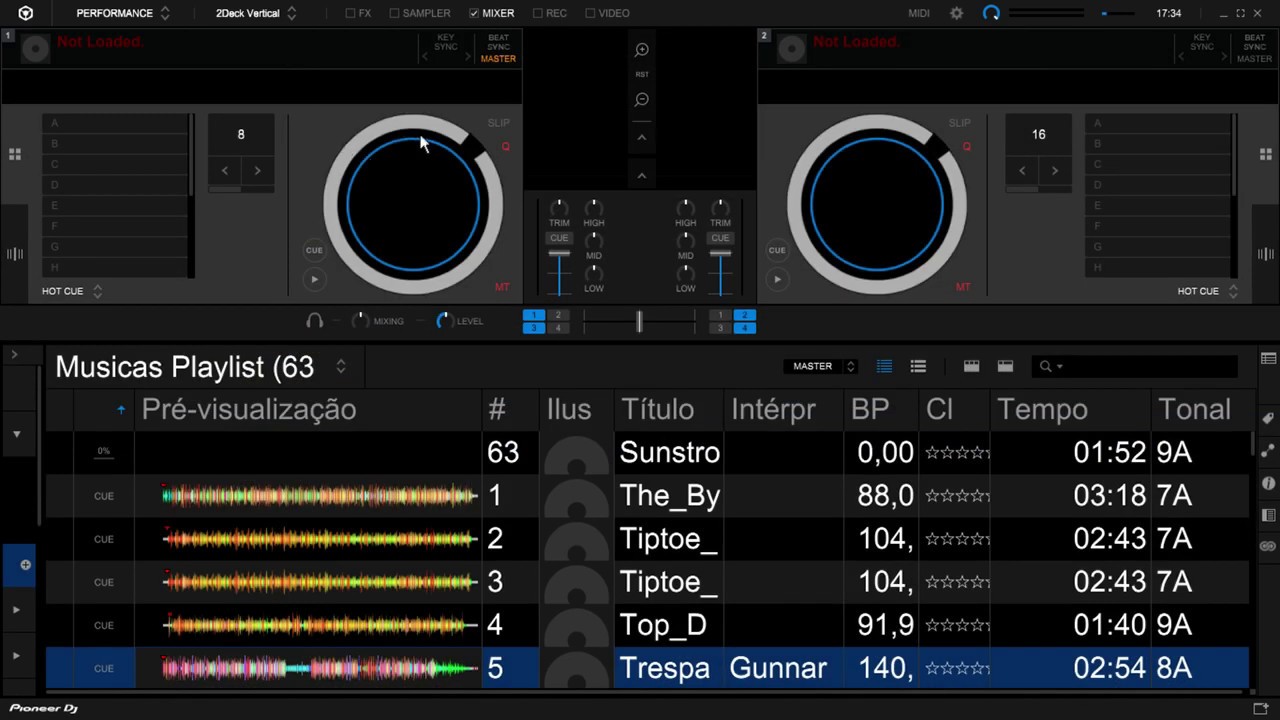Show deck 2 waveform panel icon
1280x720 pixels.
1266,254
